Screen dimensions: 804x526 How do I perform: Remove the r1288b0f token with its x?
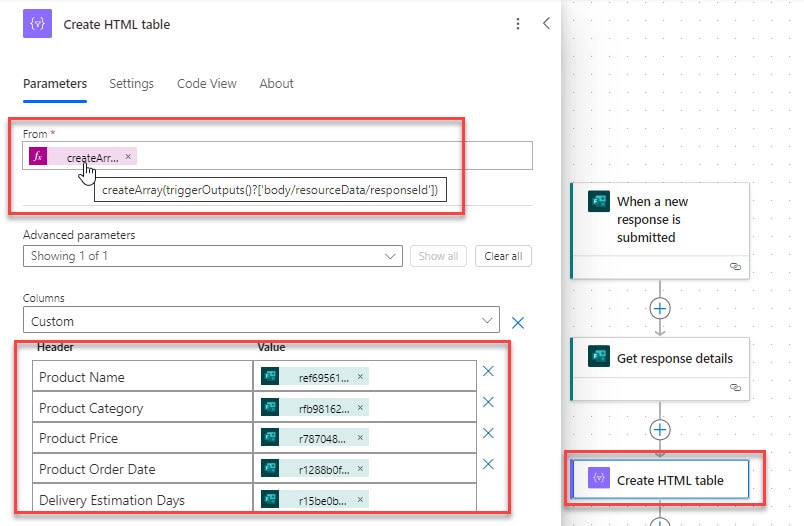360,469
